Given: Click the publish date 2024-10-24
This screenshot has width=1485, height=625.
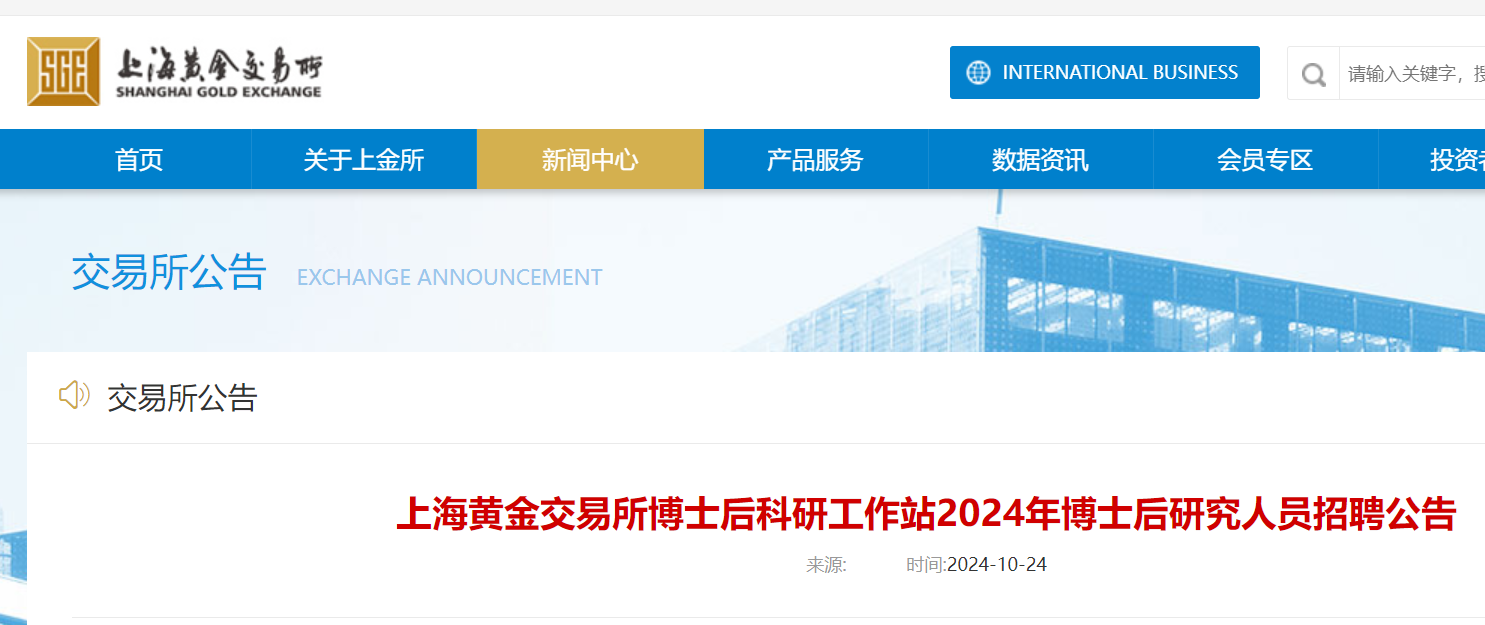Looking at the screenshot, I should 997,565.
